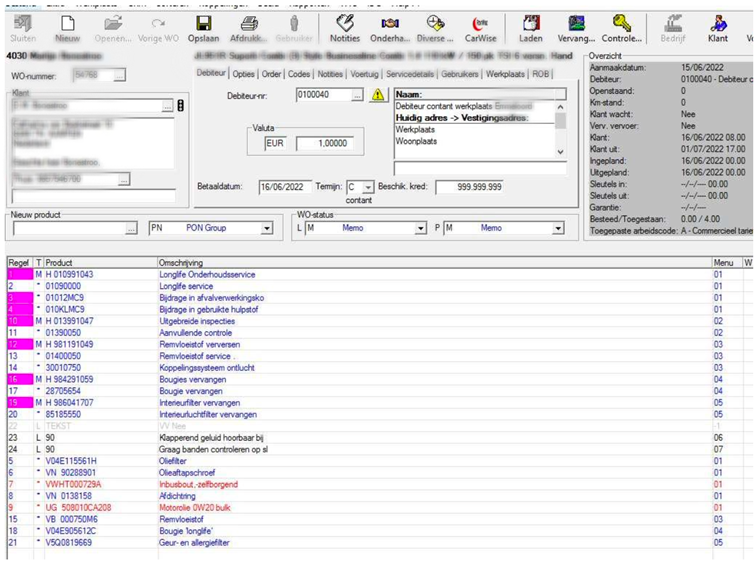Expand the Termijn dropdown
Screen dimensions: 755x572
(368, 187)
